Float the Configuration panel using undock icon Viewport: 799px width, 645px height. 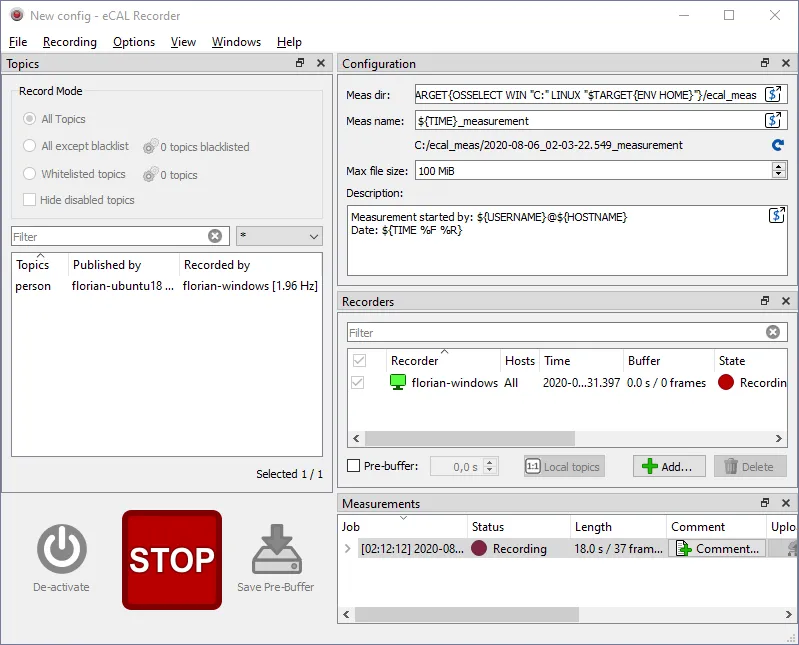765,64
